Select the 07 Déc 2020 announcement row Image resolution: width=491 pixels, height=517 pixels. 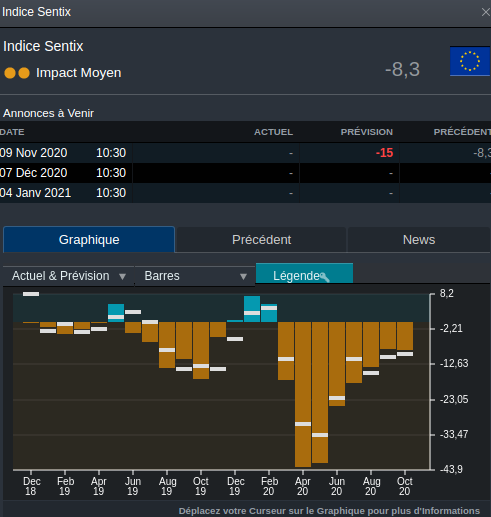click(x=245, y=173)
